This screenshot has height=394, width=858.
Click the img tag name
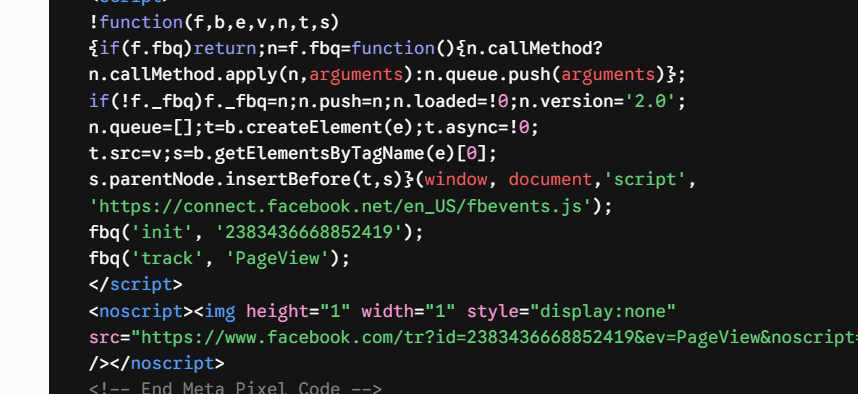click(221, 311)
